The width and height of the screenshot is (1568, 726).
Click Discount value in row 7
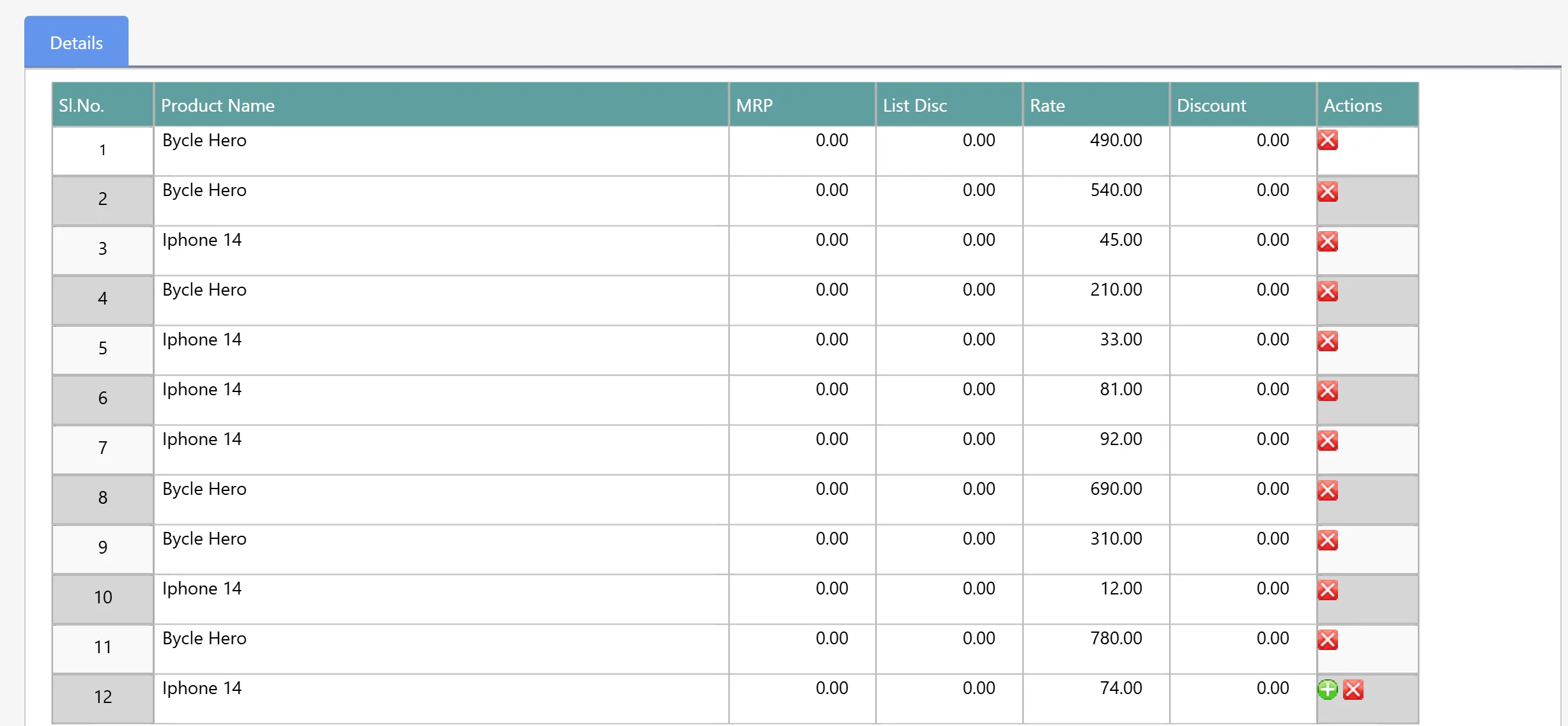point(1272,439)
